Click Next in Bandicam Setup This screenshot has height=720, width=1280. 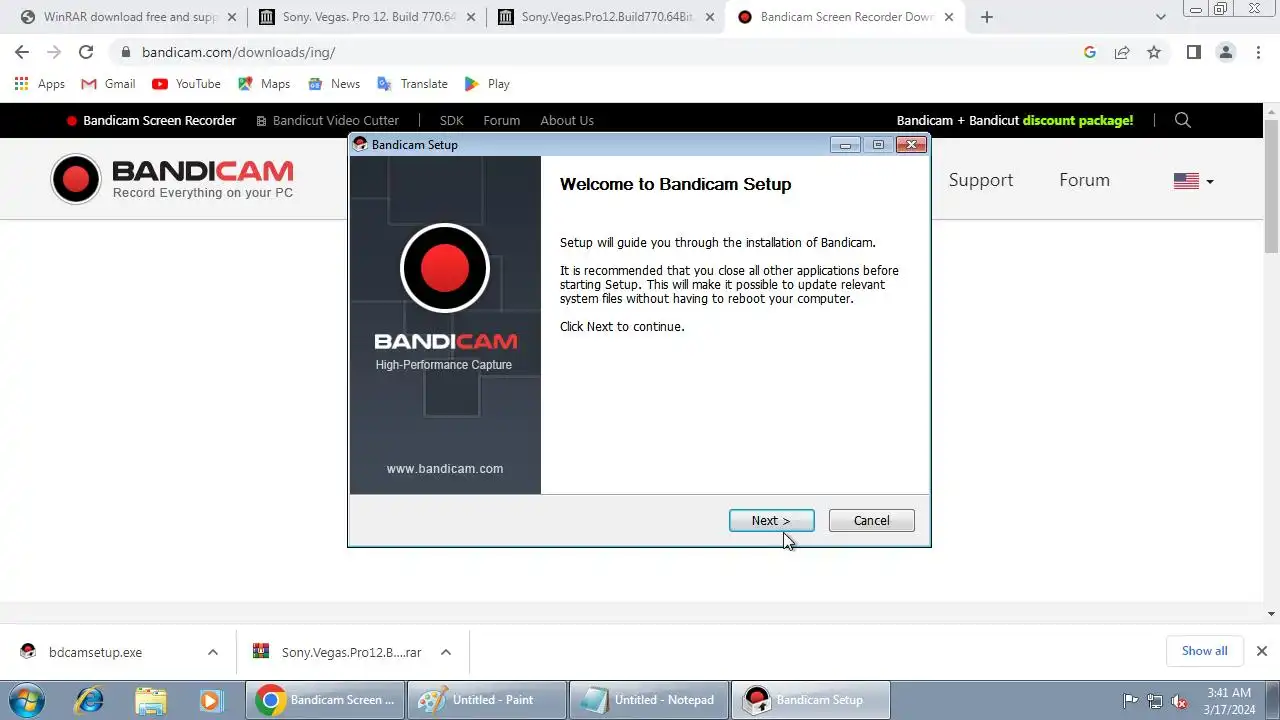[771, 520]
